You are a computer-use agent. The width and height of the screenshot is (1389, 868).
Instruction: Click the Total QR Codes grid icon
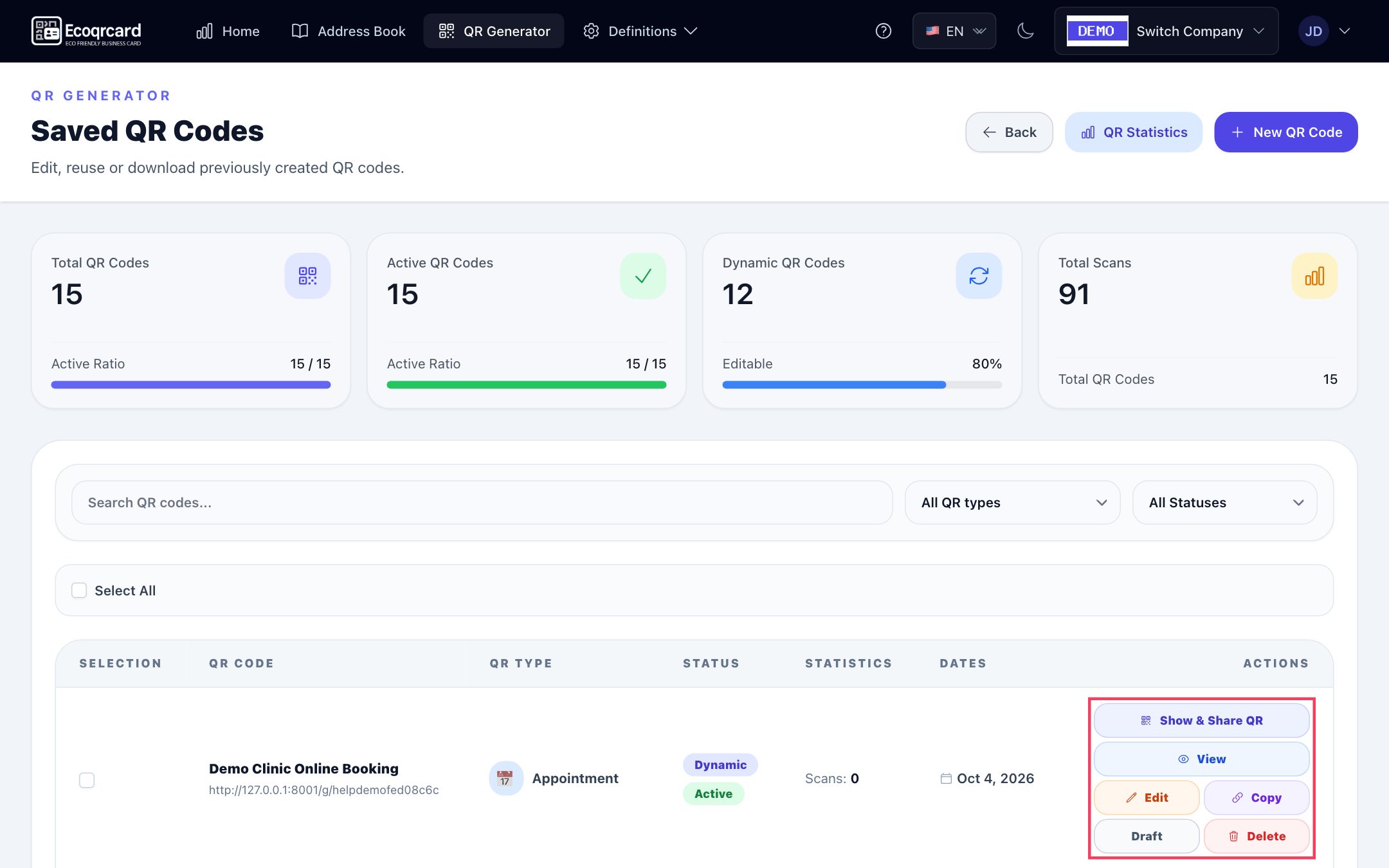(x=307, y=276)
